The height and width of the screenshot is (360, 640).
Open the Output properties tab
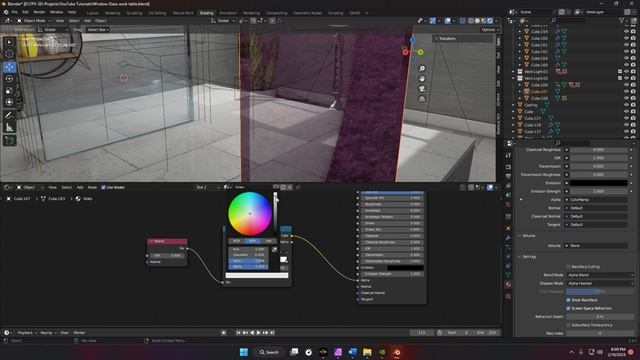pos(509,176)
